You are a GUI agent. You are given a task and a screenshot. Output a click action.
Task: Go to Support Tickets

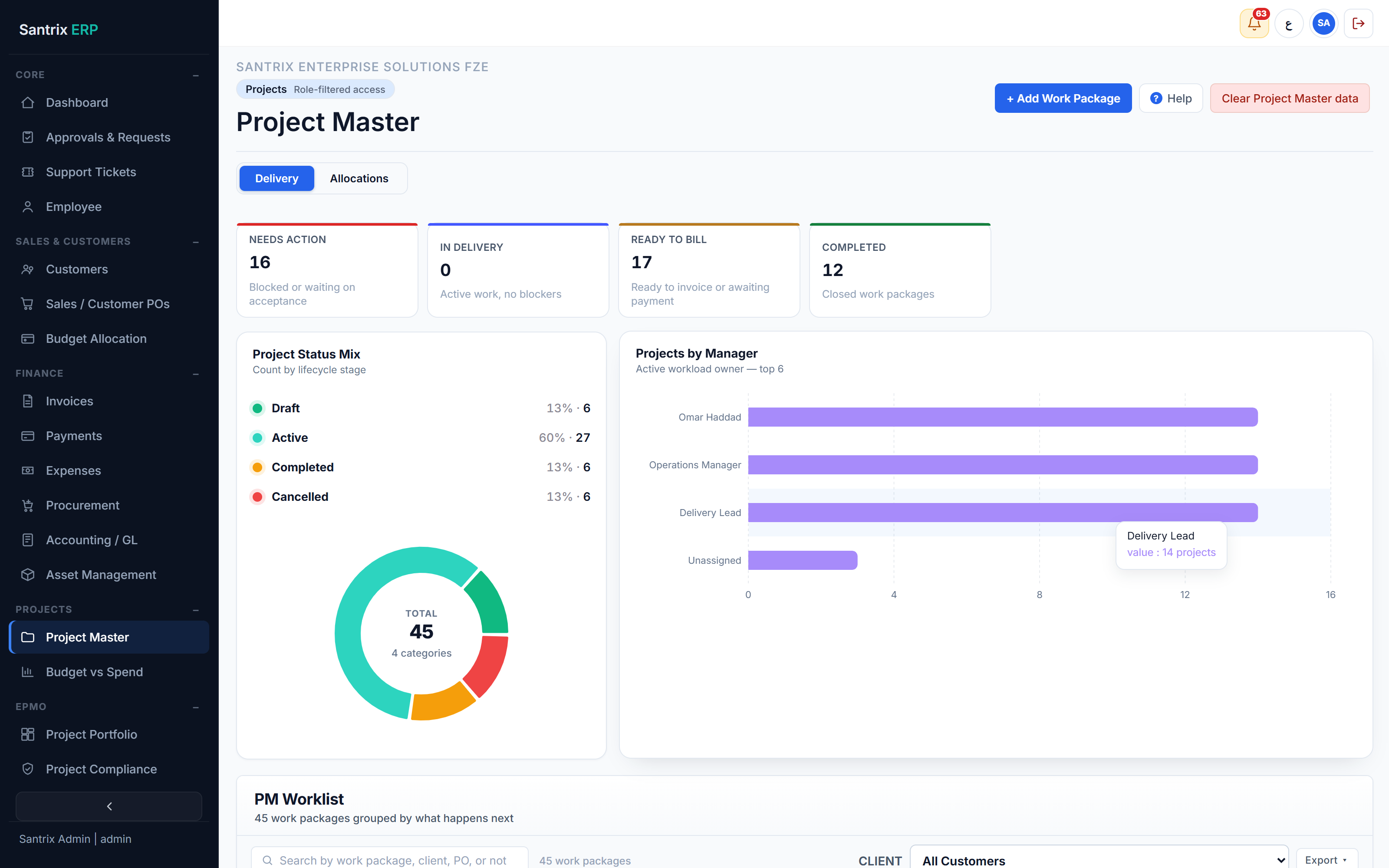click(109, 172)
